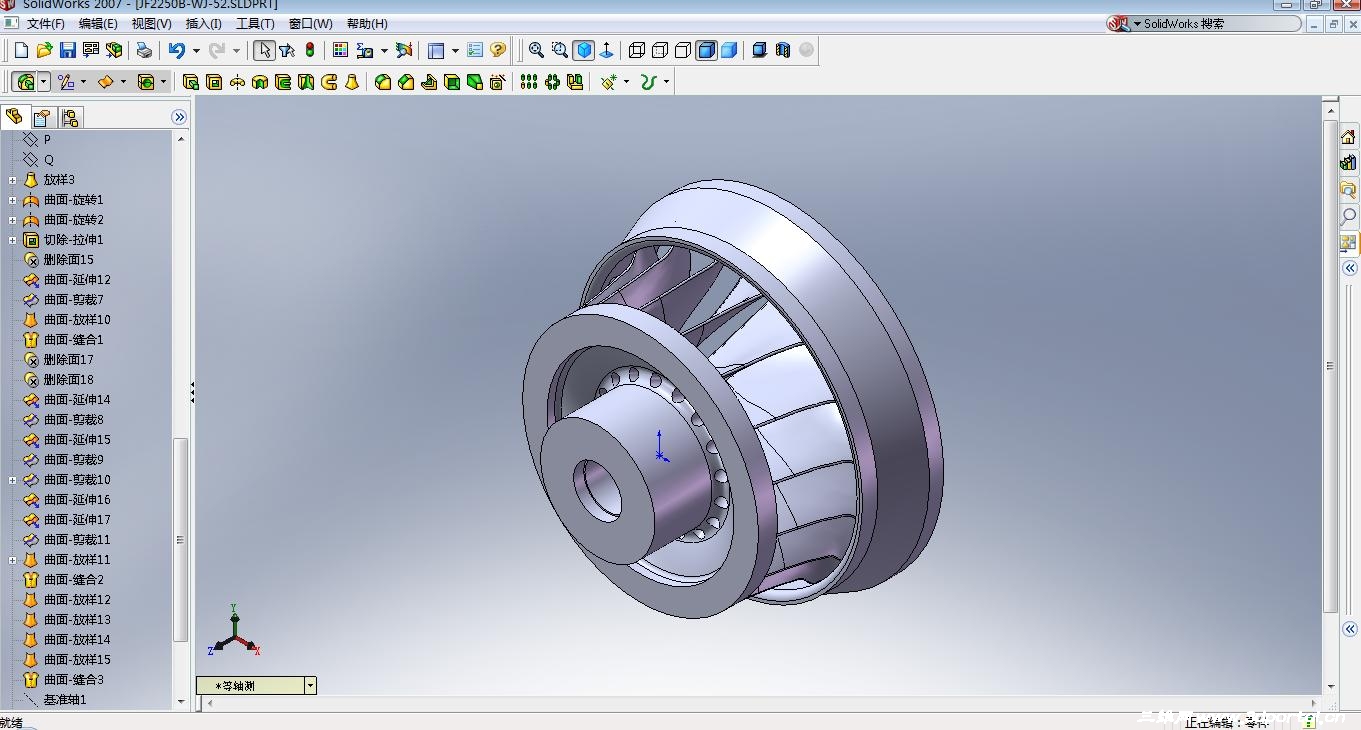Expand the 曲面-旋转1 feature node
The height and width of the screenshot is (730, 1361).
pos(13,200)
